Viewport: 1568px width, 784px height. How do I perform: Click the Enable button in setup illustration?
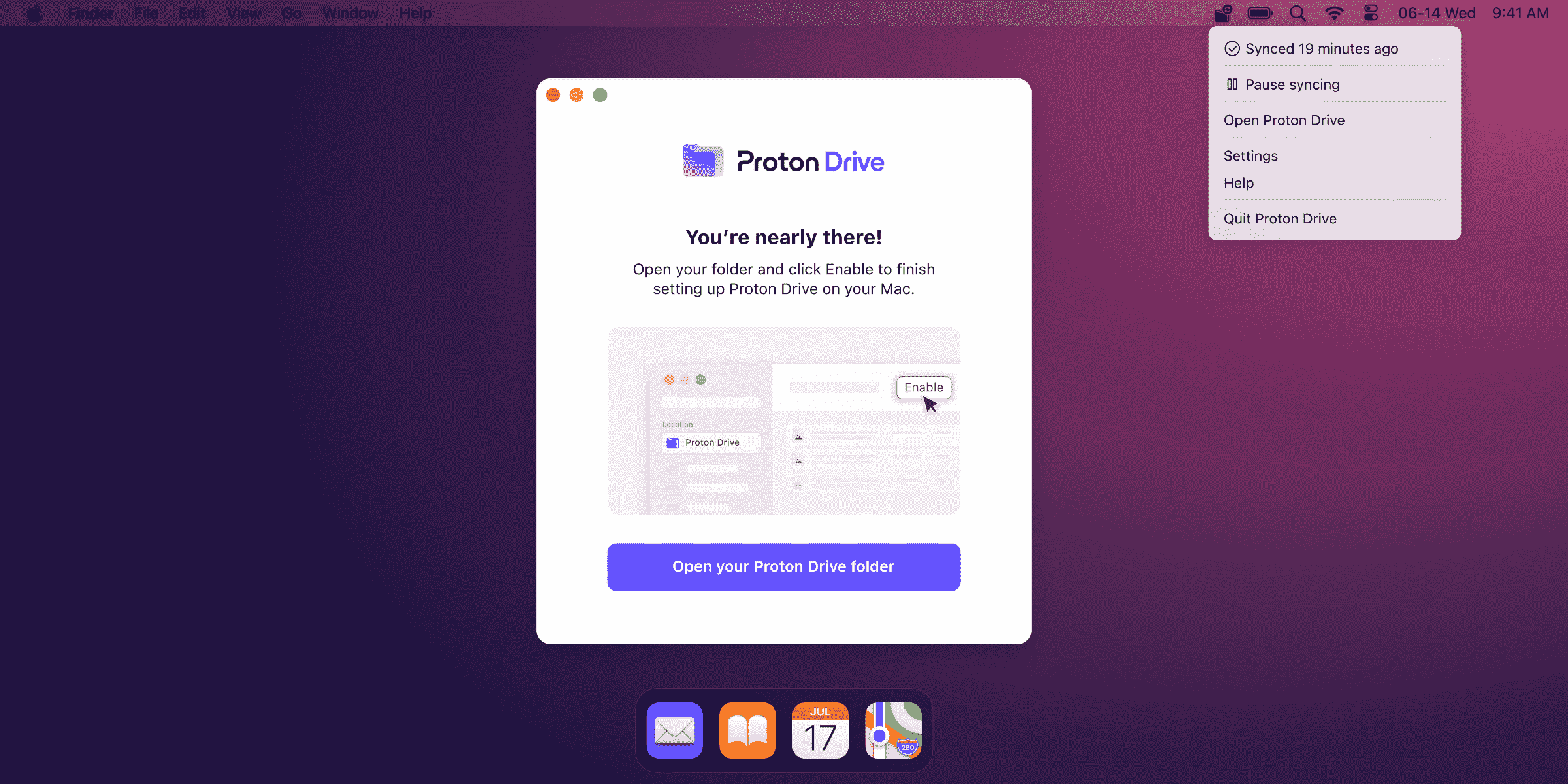coord(922,387)
